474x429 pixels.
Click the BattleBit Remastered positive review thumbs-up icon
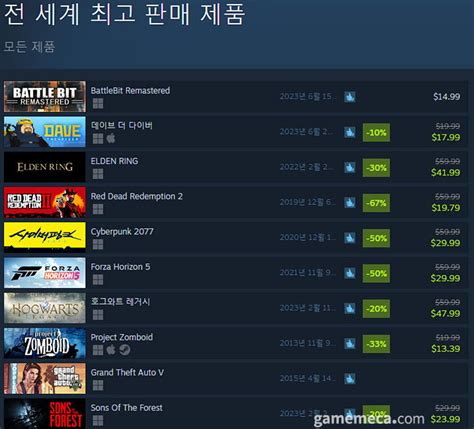[x=350, y=97]
